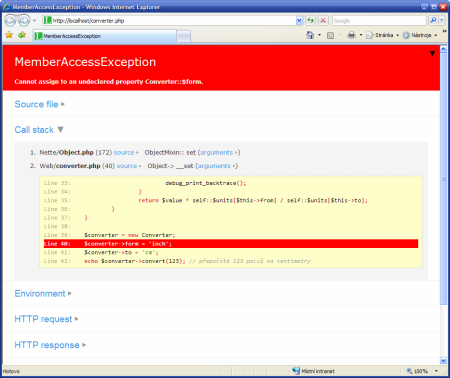Screen dimensions: 450x378
Task: Click the green Refresh page icon
Action: (311, 21)
